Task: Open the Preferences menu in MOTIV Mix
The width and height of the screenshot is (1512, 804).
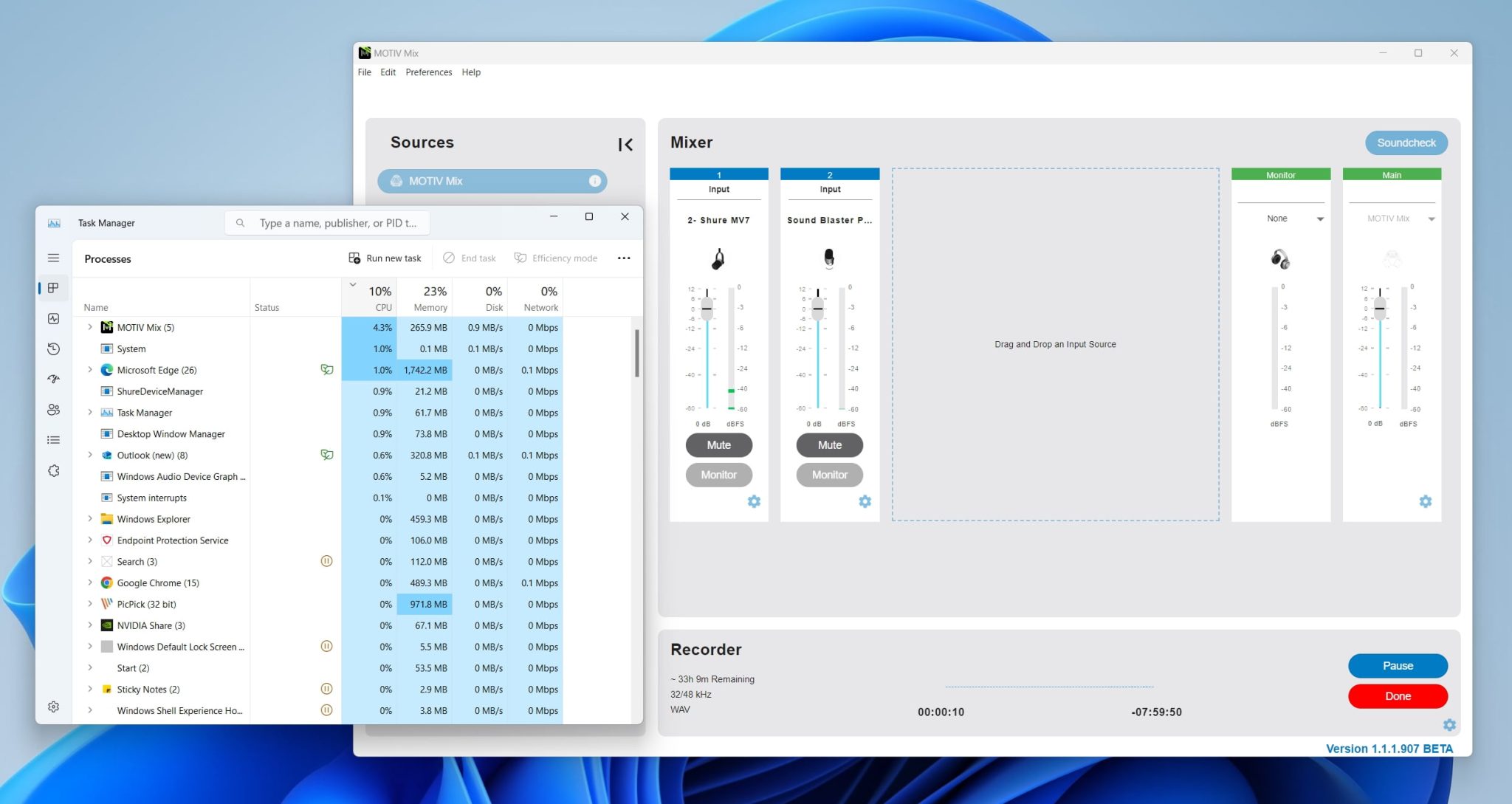Action: (x=428, y=72)
